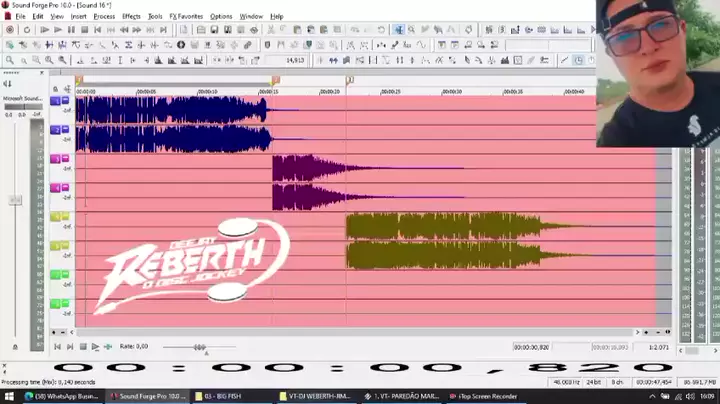Open the Tools menu
This screenshot has width=720, height=404.
[155, 16]
